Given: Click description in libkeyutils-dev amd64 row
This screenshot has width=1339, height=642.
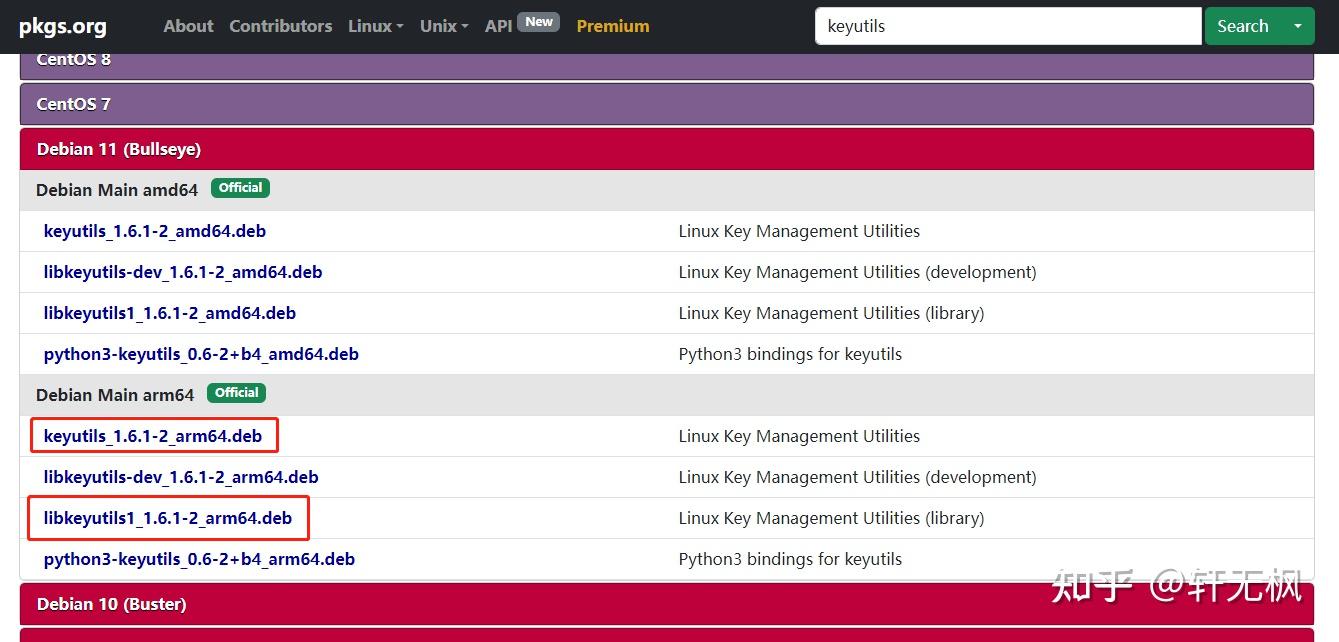Looking at the screenshot, I should (x=857, y=272).
